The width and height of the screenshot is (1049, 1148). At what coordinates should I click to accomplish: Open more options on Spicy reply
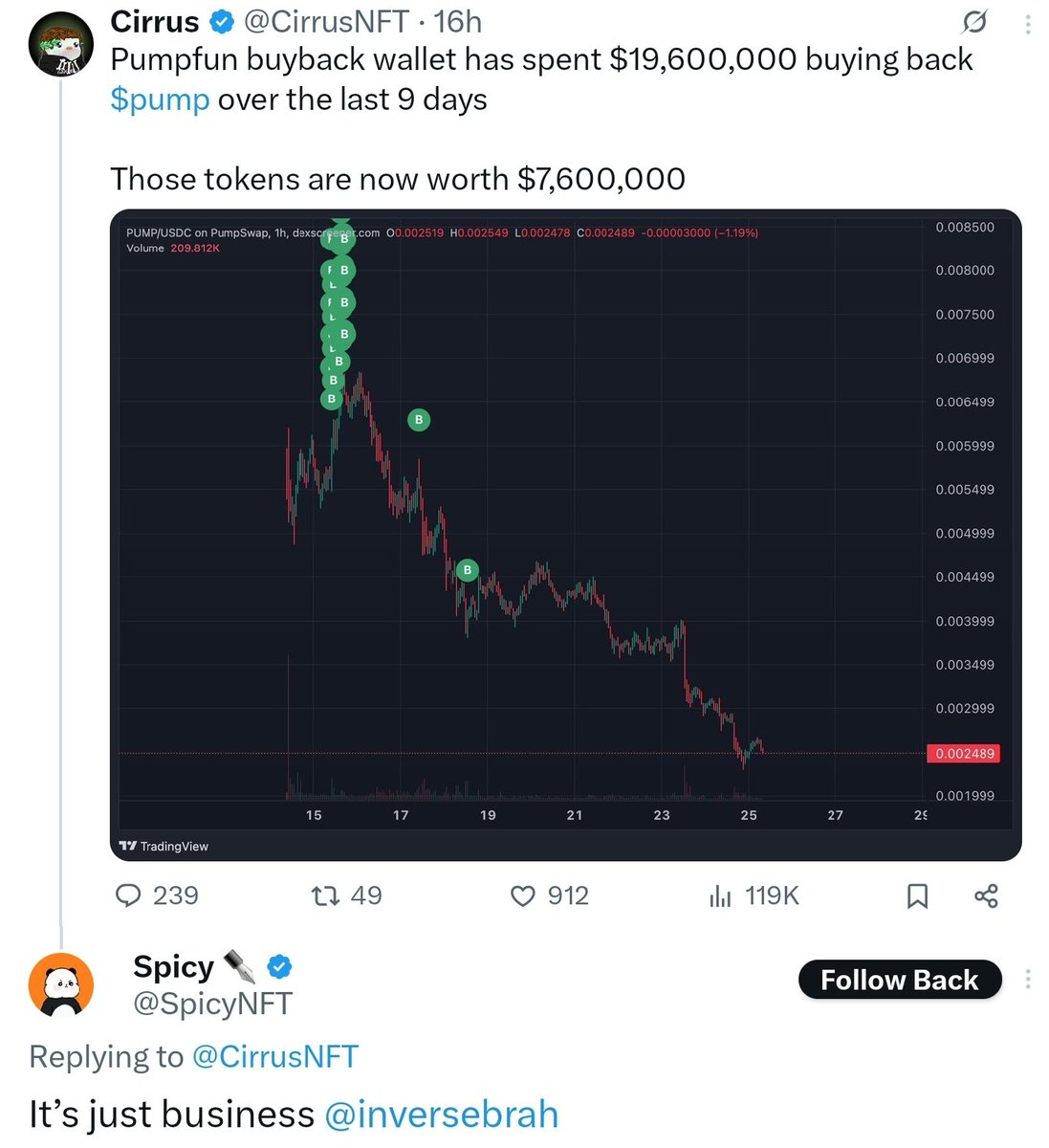click(x=1028, y=979)
